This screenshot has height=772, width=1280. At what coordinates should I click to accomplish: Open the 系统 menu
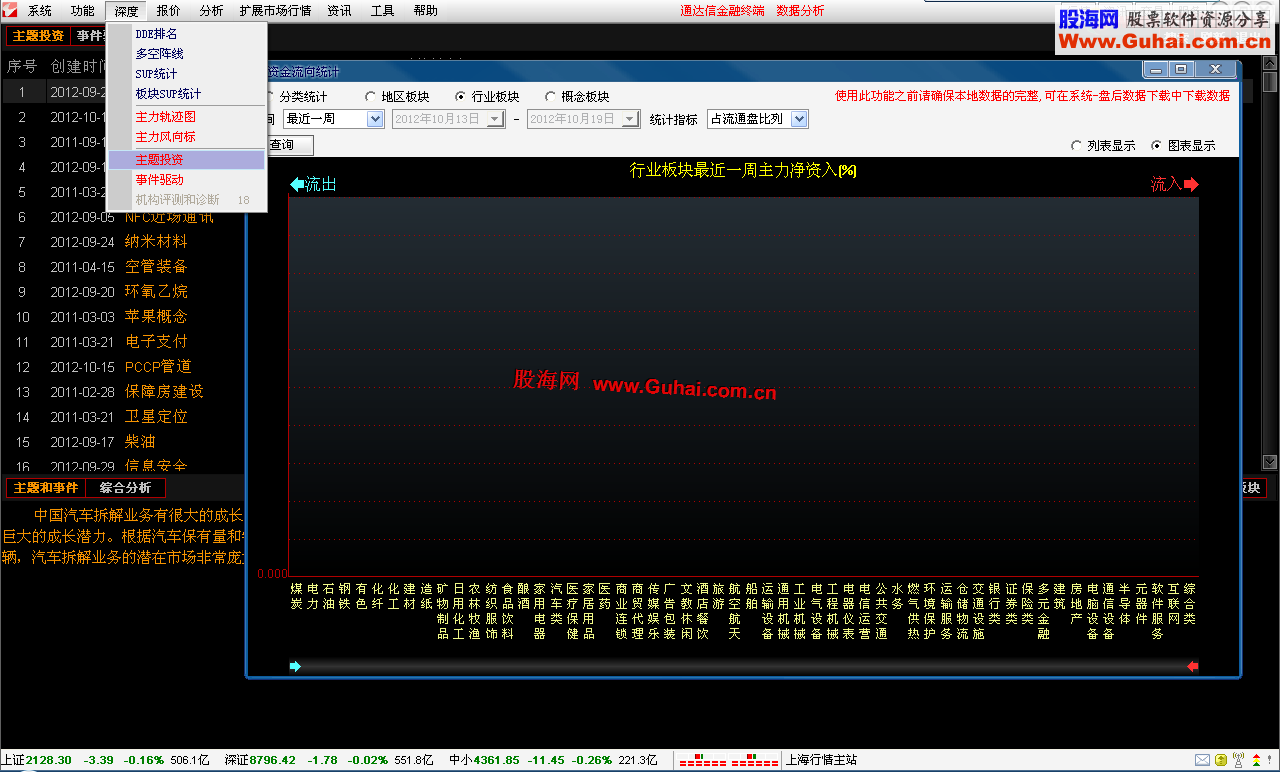tap(40, 11)
